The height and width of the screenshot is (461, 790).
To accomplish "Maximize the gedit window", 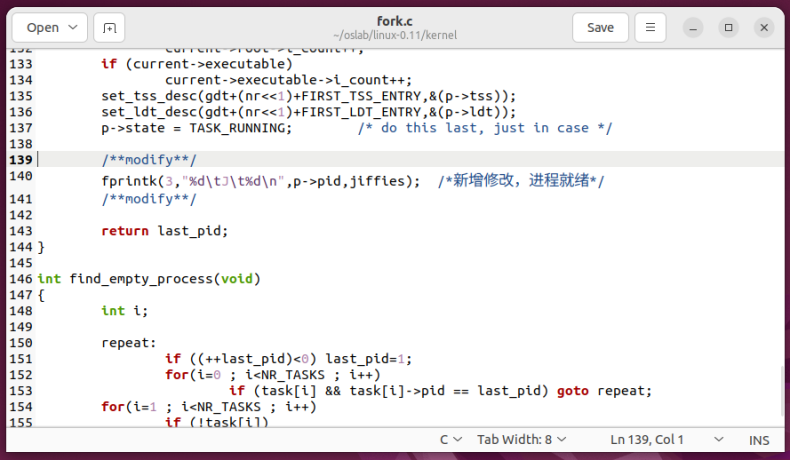I will [x=729, y=28].
